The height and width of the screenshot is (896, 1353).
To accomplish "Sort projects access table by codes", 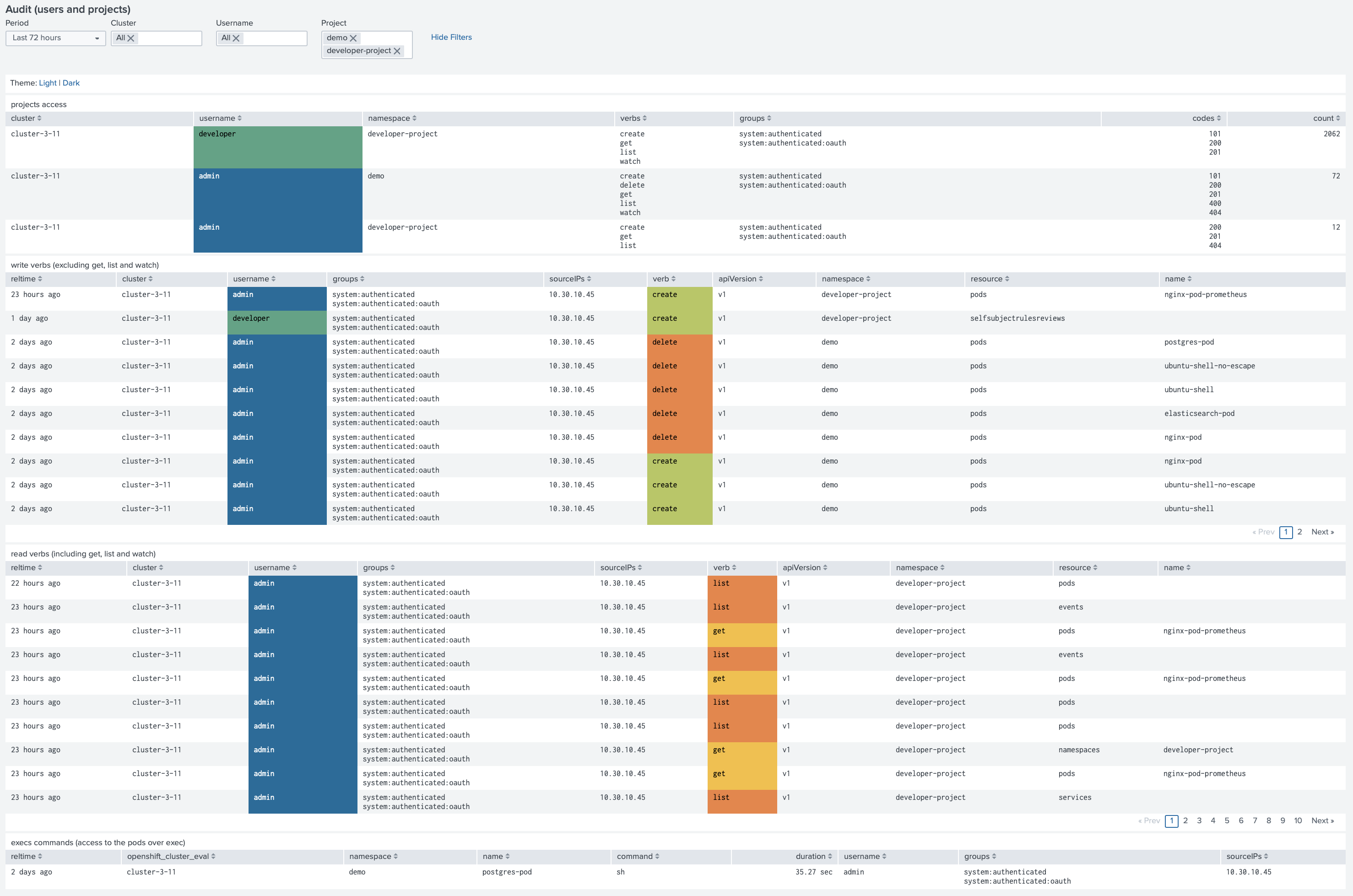I will (1206, 118).
